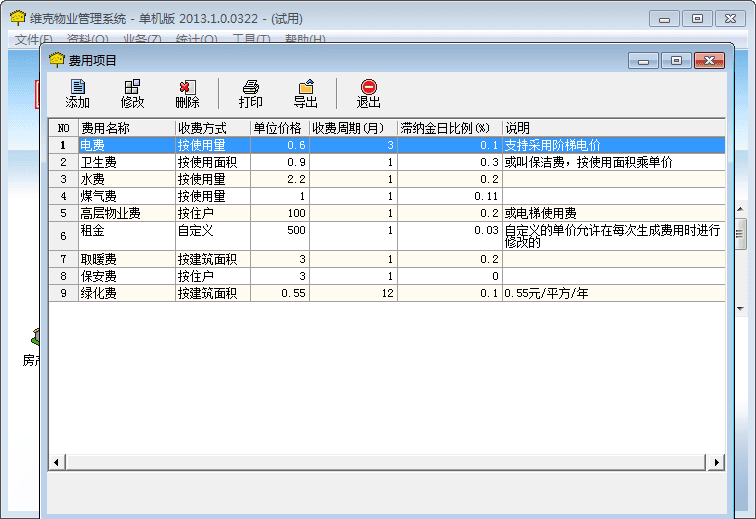Click the 添加 (Add) toolbar icon
The width and height of the screenshot is (756, 519).
point(77,88)
